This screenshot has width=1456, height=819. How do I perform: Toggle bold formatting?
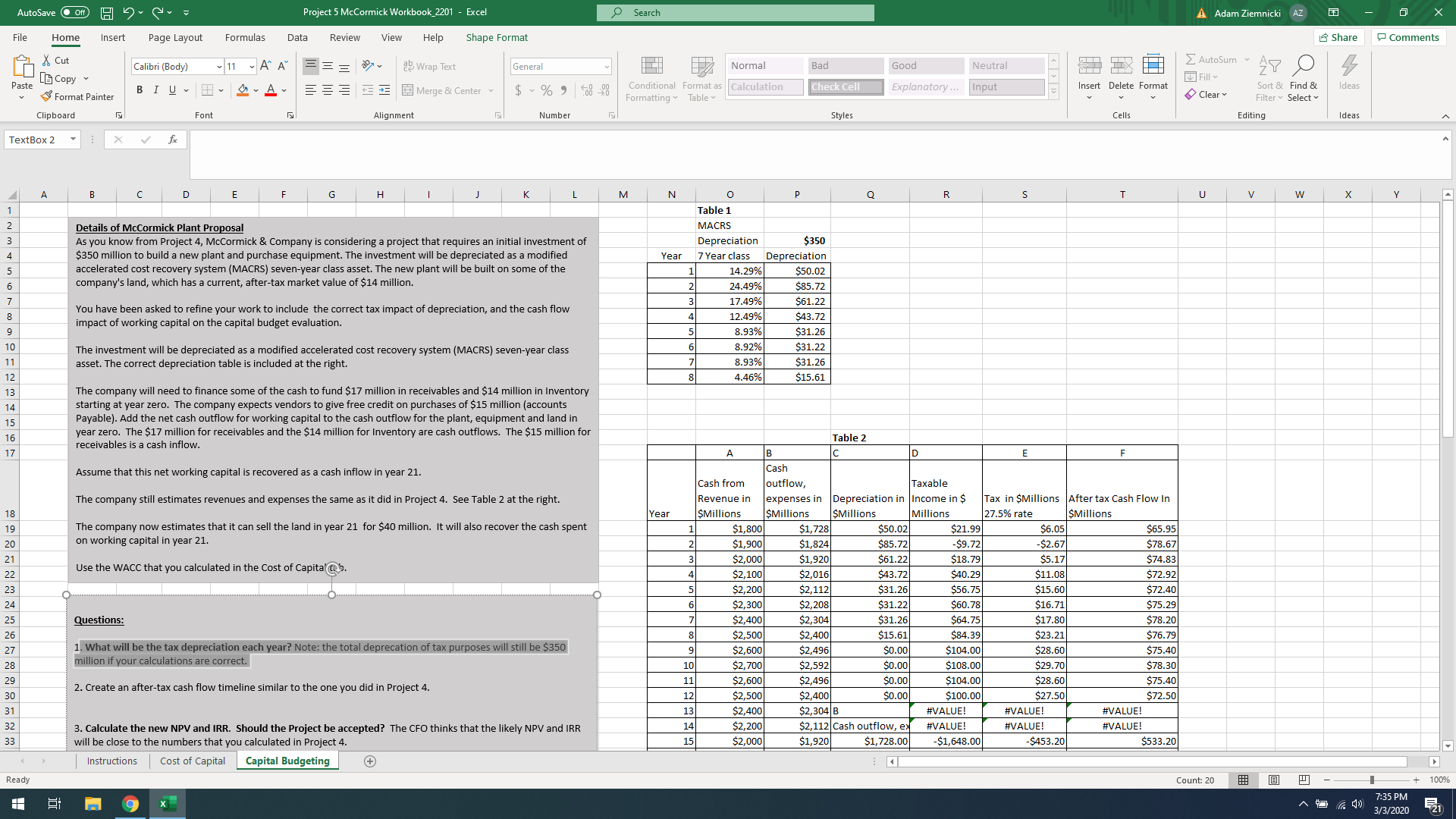point(140,89)
